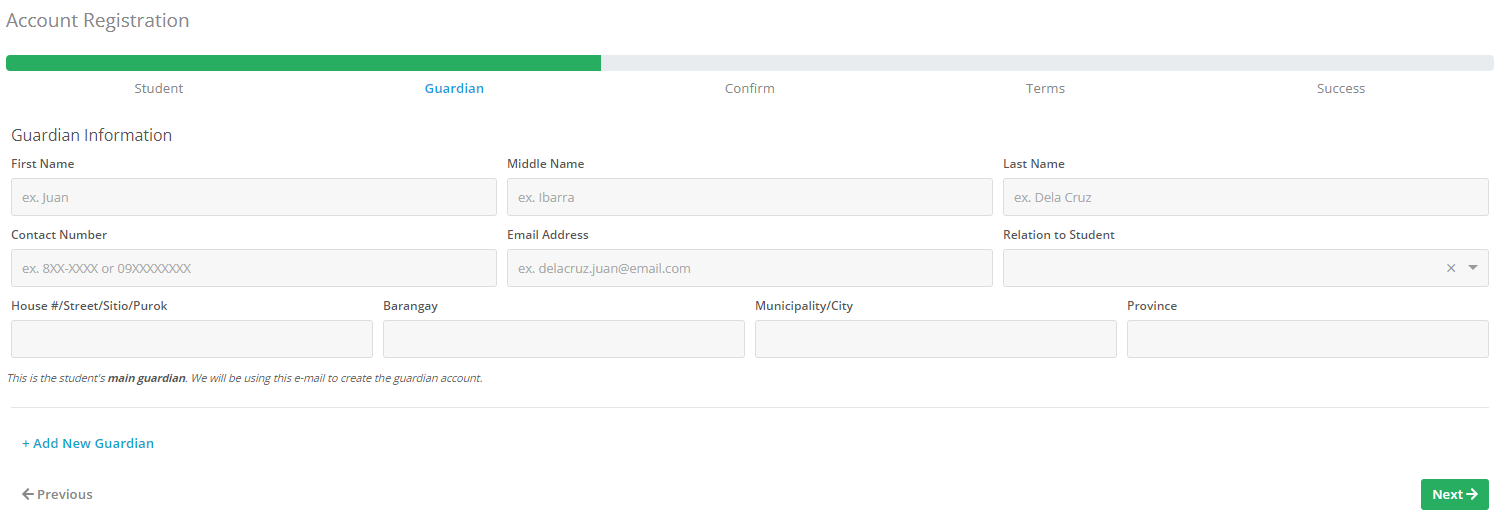Click the Success step label
The height and width of the screenshot is (529, 1509).
pos(1340,88)
